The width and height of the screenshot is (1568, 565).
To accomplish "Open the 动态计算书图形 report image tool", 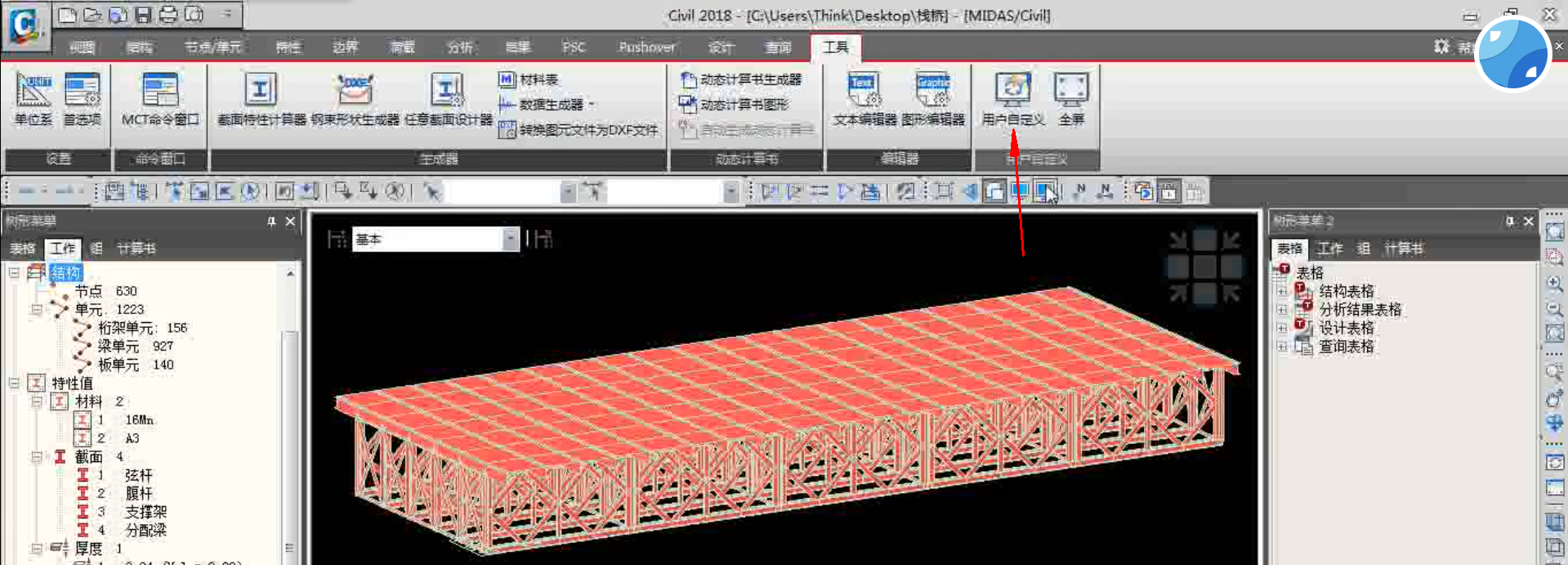I will click(x=735, y=105).
